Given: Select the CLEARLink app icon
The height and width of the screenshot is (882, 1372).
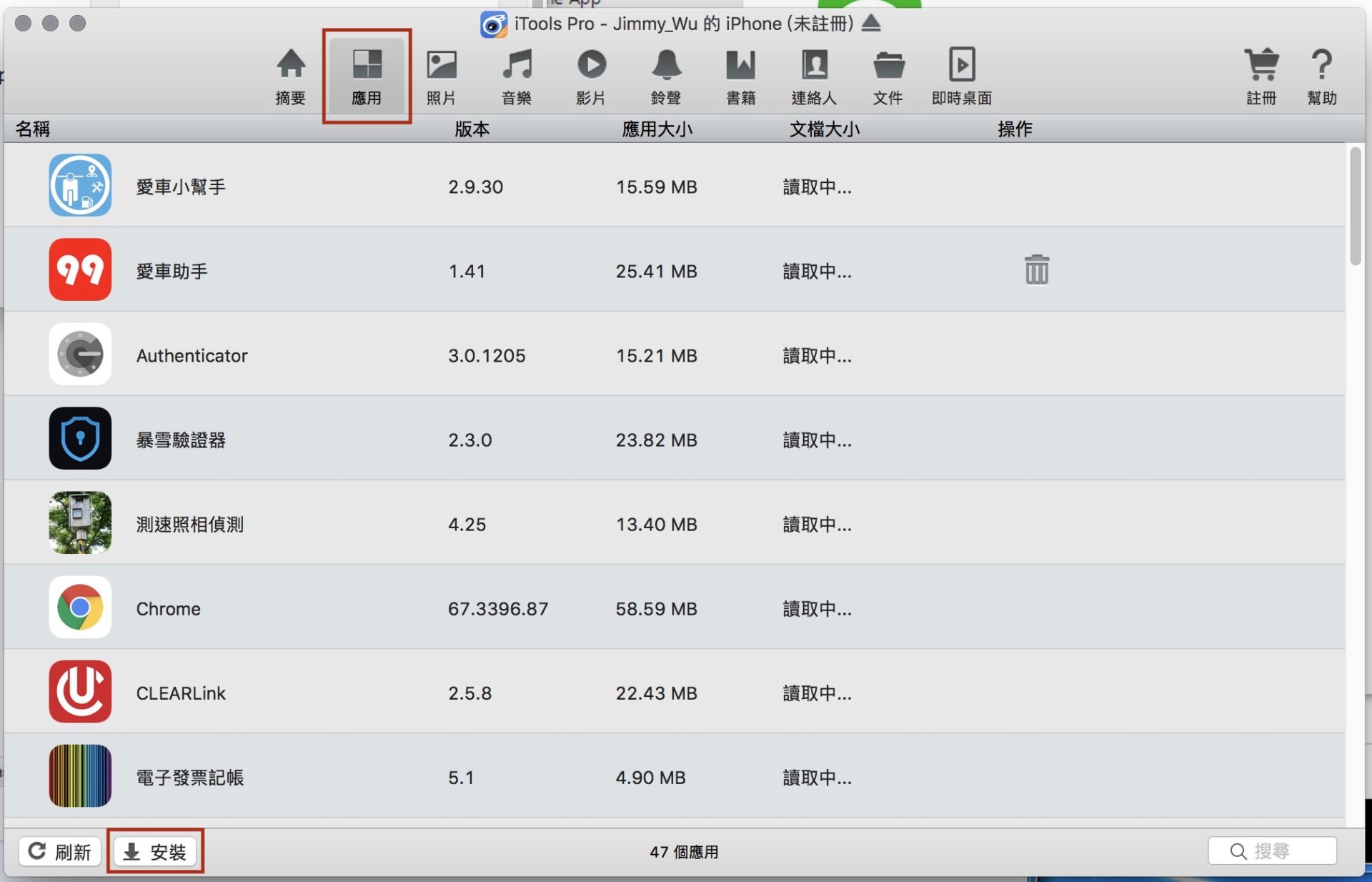Looking at the screenshot, I should pos(80,691).
